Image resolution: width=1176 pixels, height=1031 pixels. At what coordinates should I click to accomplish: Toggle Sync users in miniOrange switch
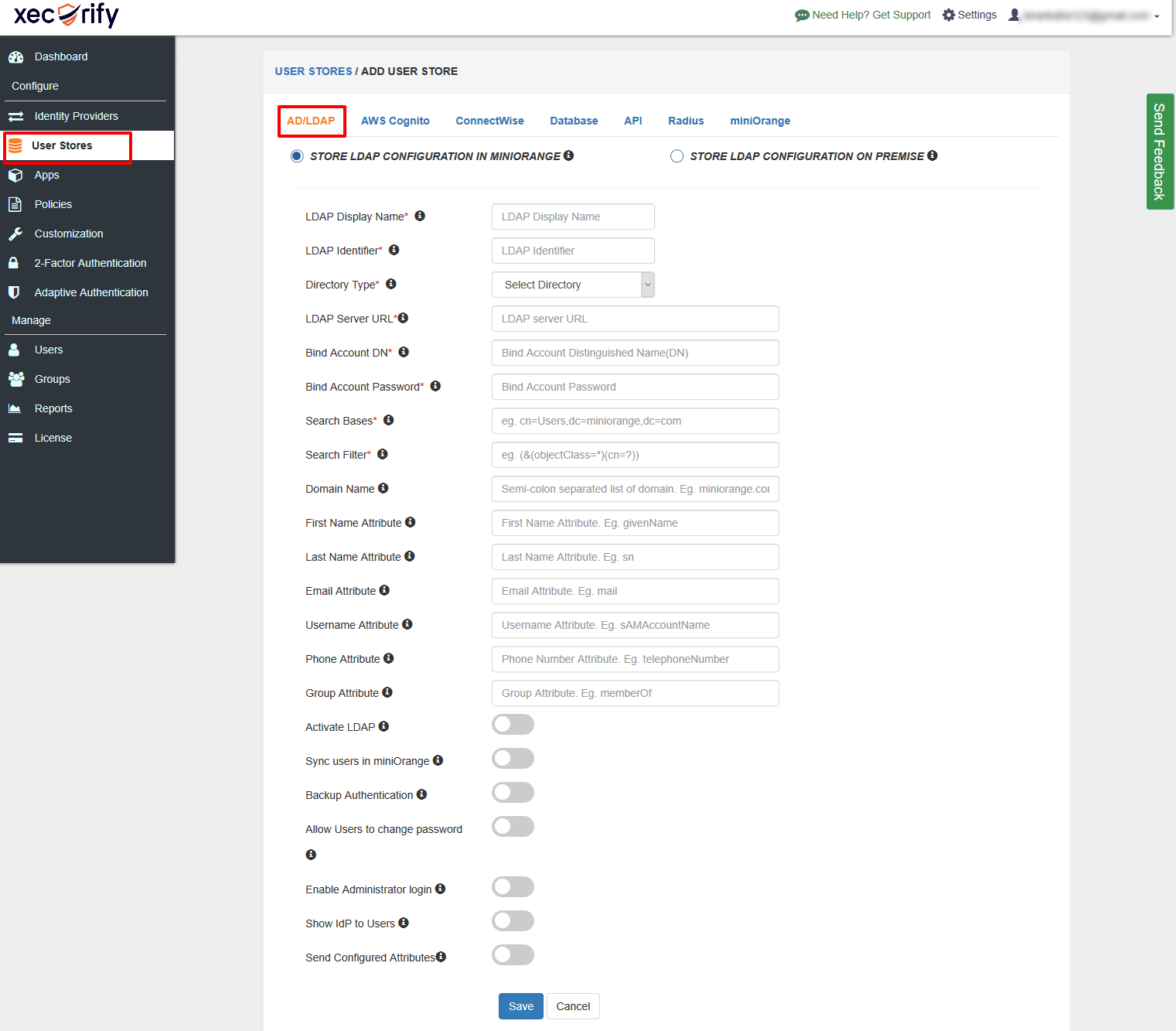[x=513, y=759]
